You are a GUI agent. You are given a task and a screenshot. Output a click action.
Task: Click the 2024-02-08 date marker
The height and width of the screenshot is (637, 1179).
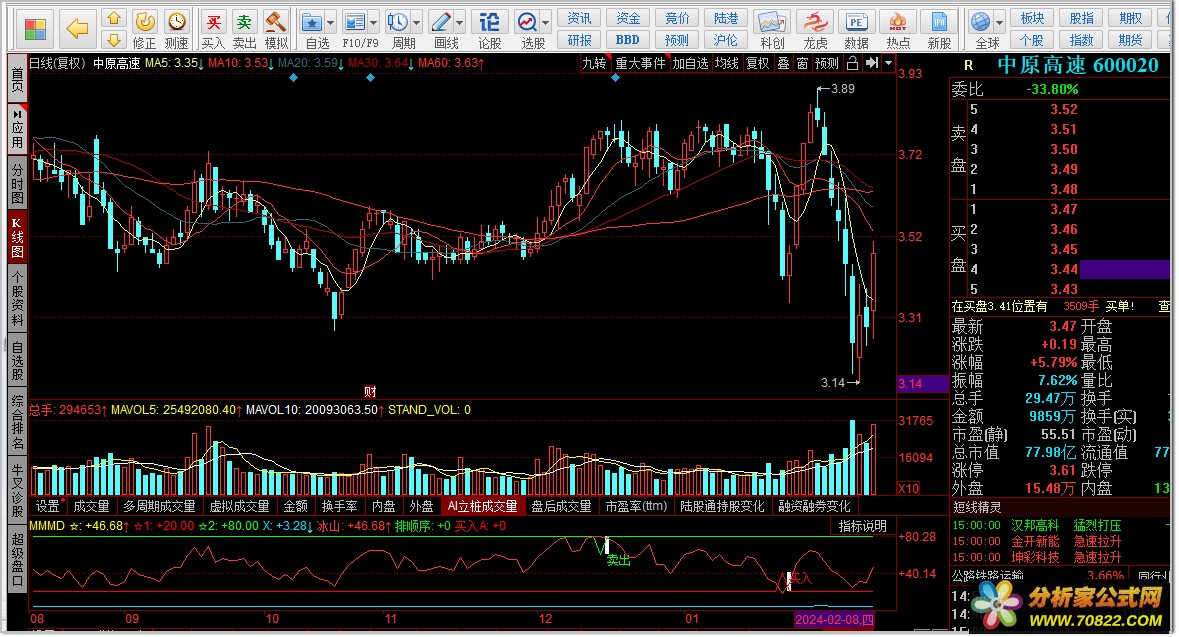click(835, 620)
